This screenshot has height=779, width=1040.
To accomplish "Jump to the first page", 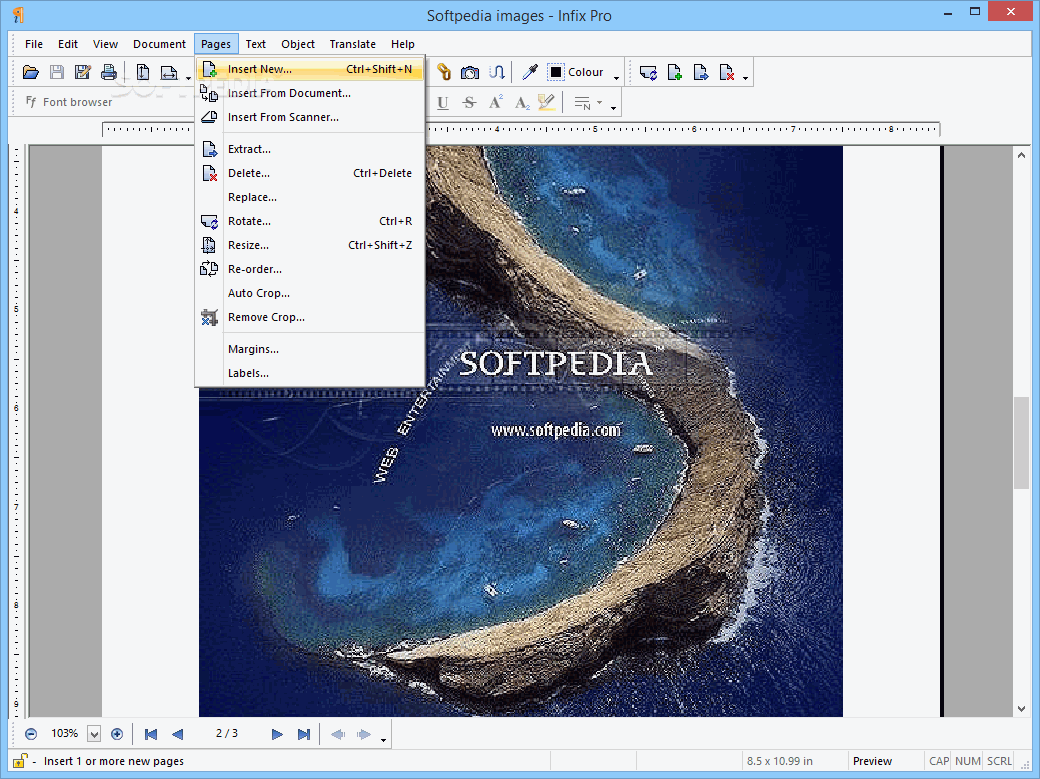I will click(x=151, y=734).
